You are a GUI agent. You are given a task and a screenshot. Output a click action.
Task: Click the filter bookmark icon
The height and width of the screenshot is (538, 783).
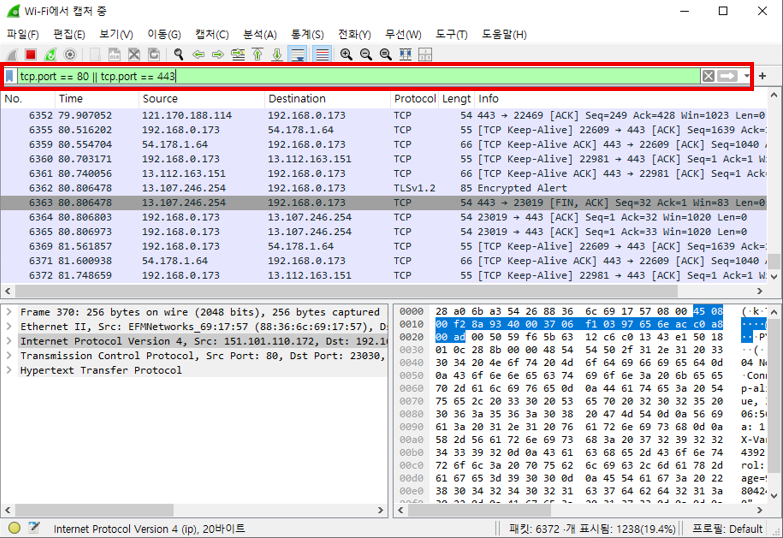pos(10,76)
